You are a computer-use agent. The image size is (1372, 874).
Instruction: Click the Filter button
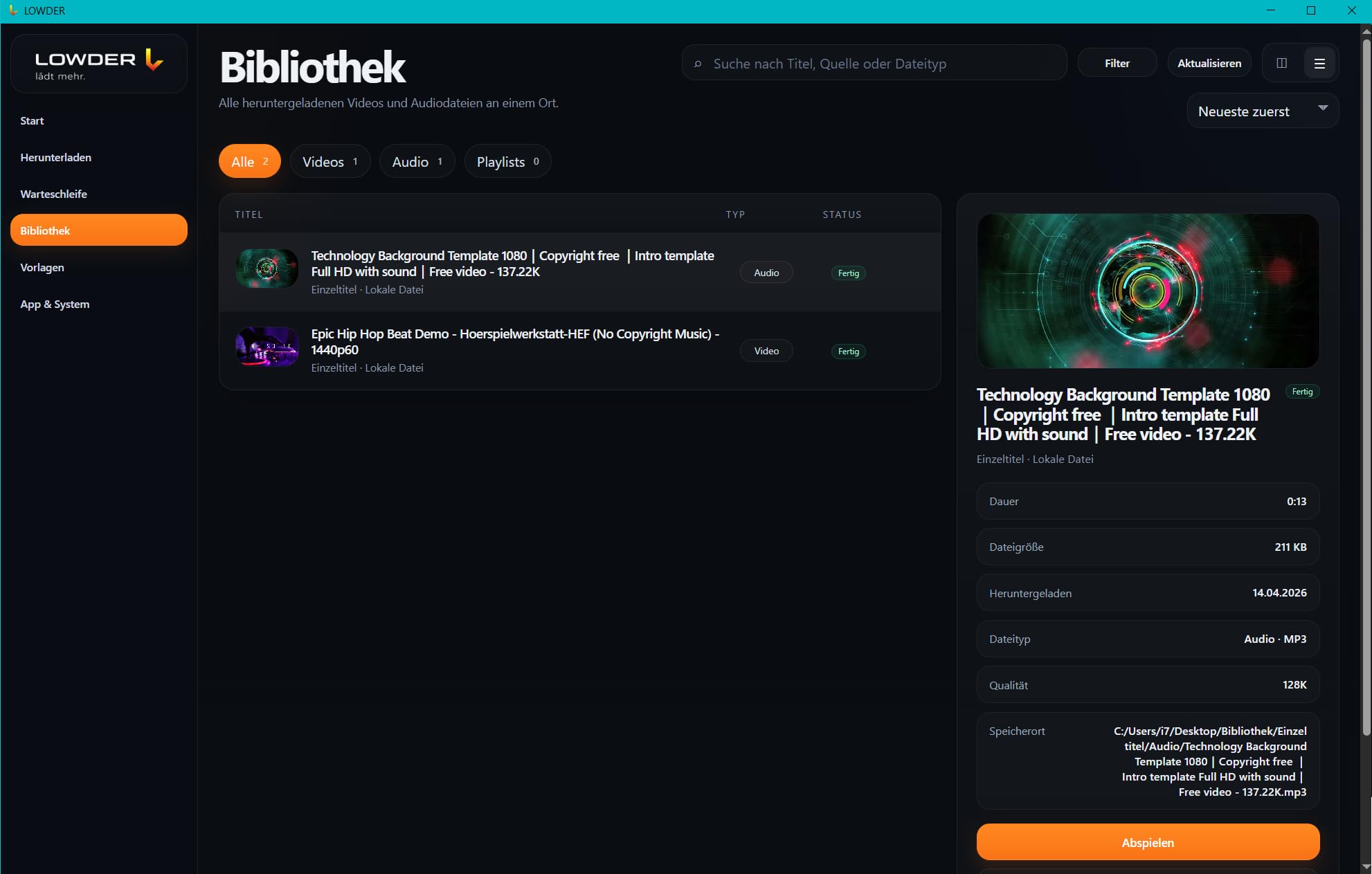[1117, 63]
